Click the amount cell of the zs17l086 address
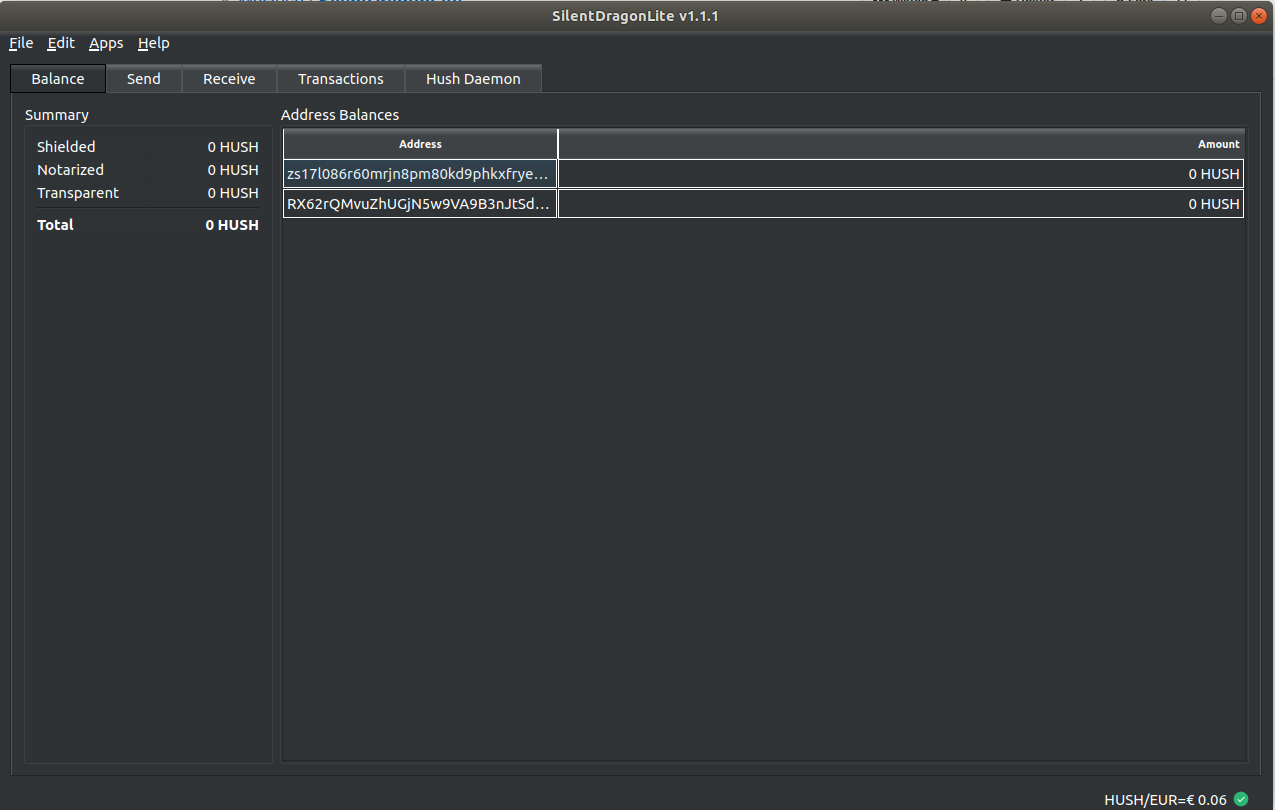 pyautogui.click(x=901, y=174)
